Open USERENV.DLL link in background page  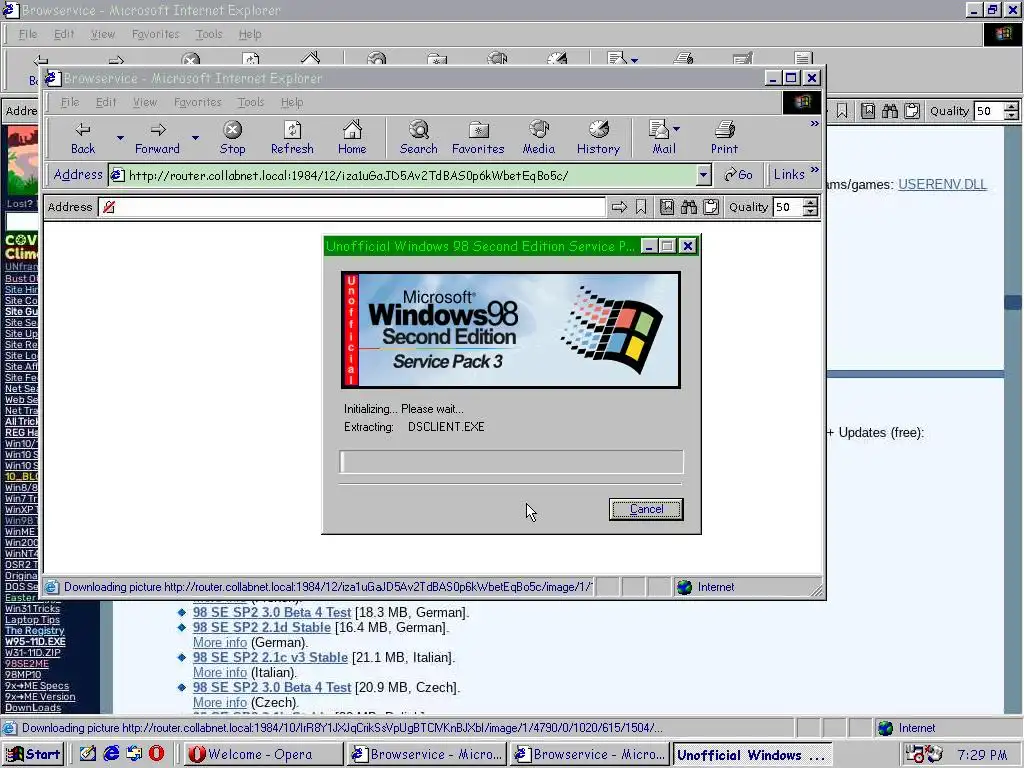[942, 184]
